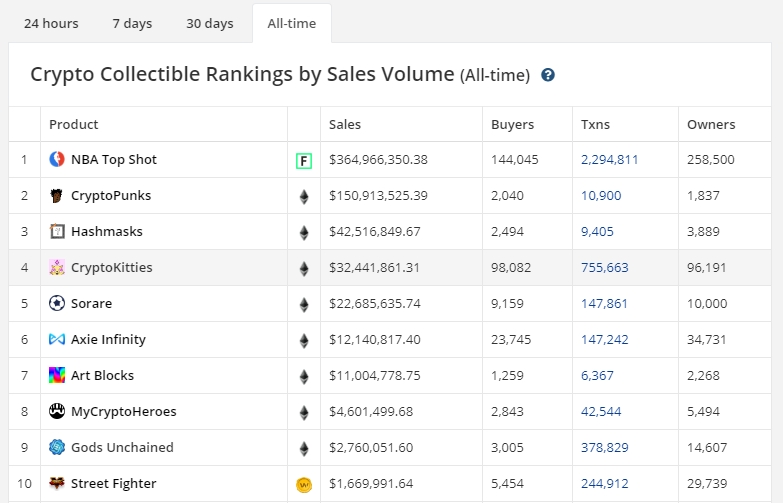The width and height of the screenshot is (783, 503).
Task: Switch to the 30 days tab
Action: point(210,23)
